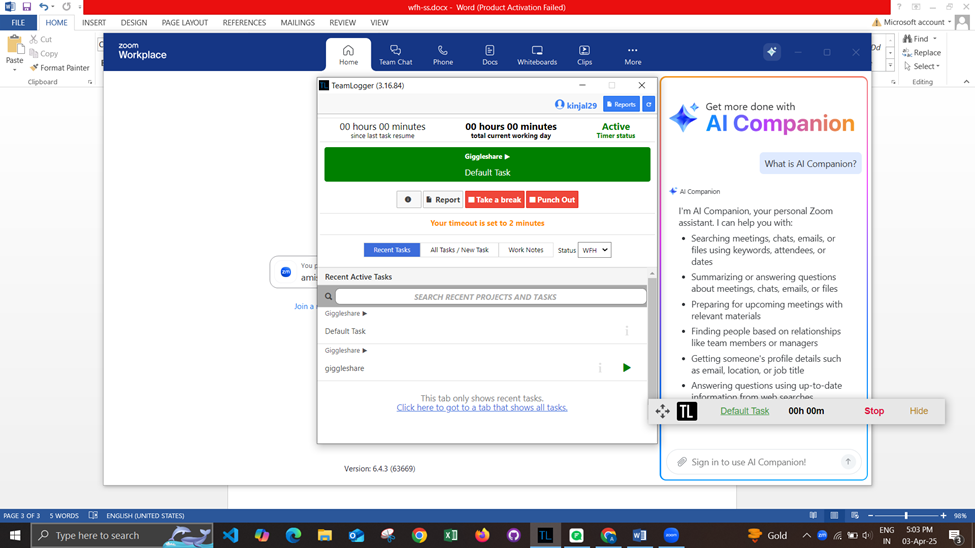Open Whiteboards in Zoom Workplace
This screenshot has height=548, width=975.
537,55
